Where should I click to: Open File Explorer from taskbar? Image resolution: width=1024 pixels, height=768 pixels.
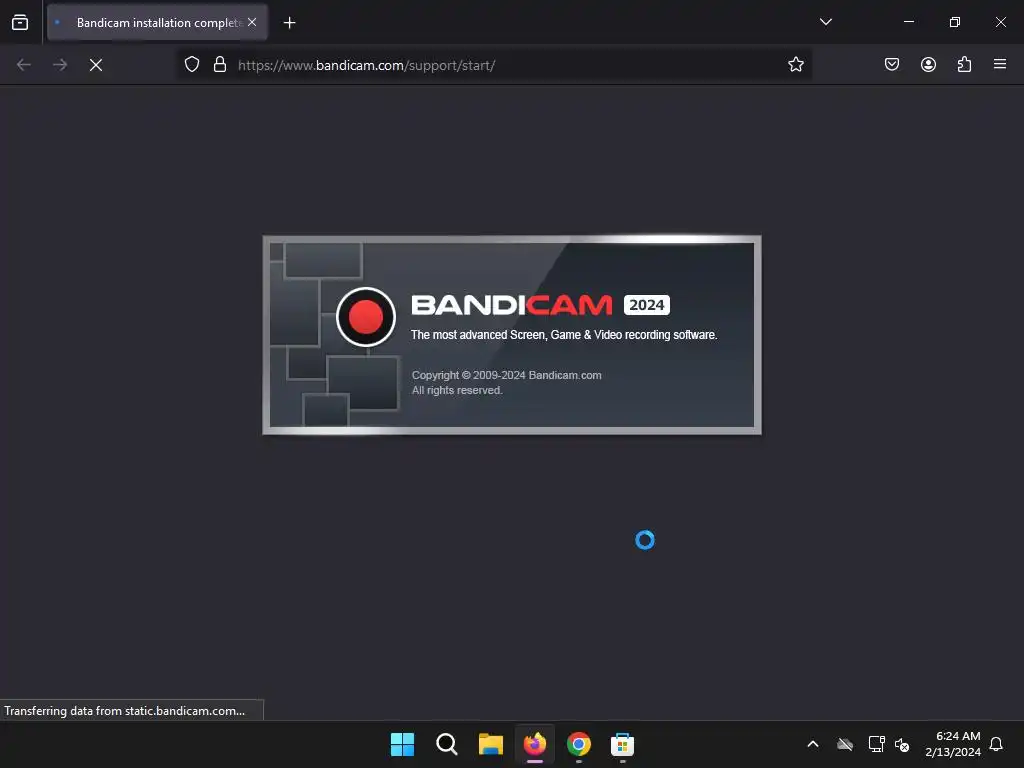[x=490, y=744]
